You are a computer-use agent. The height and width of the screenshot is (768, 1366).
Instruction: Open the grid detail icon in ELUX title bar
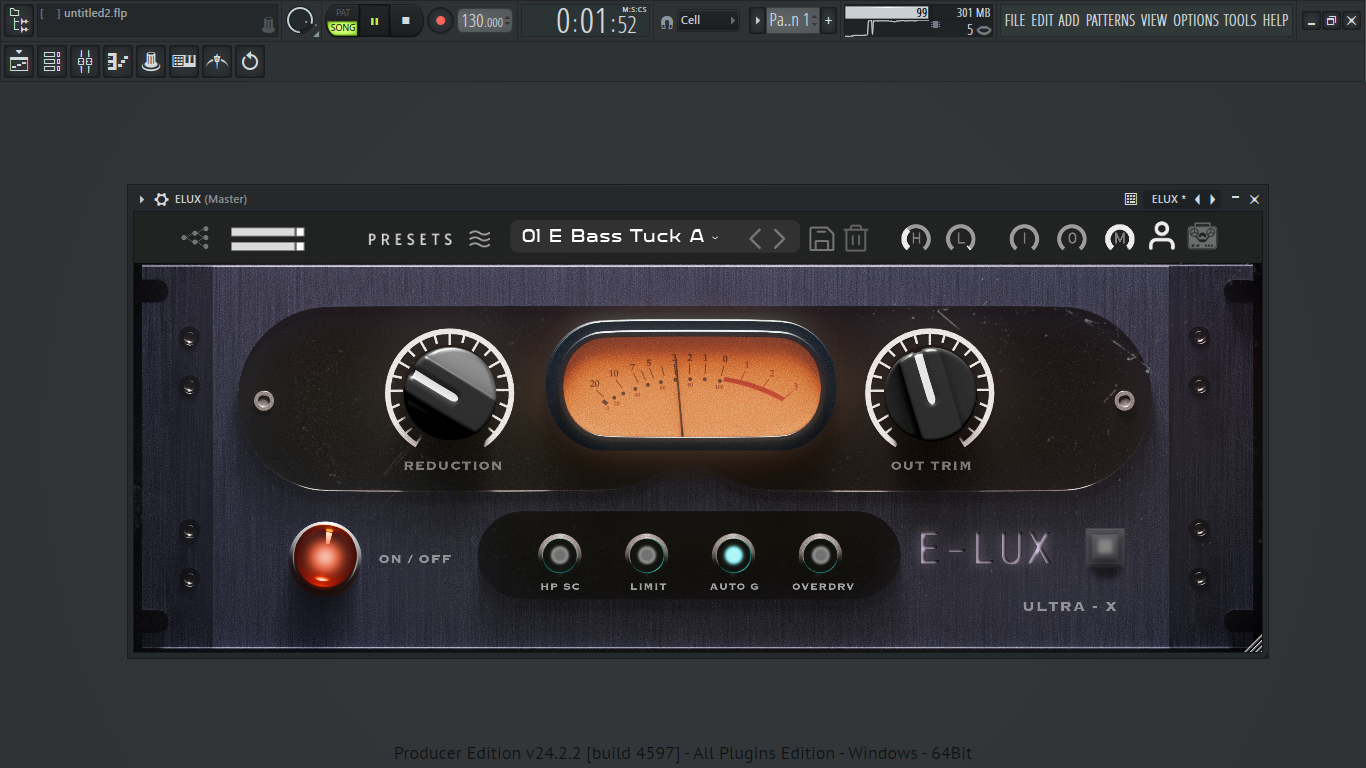tap(1131, 199)
